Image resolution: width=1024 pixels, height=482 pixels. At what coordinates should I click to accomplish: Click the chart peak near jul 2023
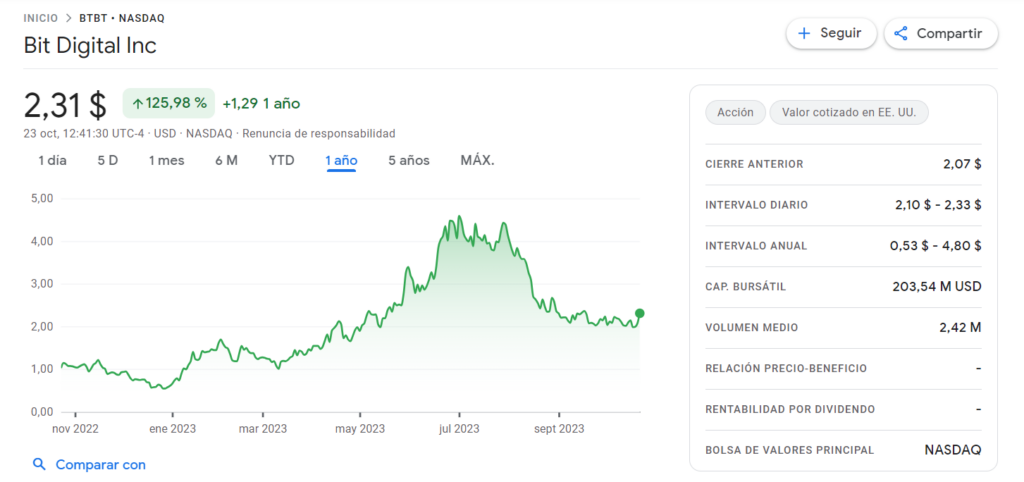(x=458, y=217)
